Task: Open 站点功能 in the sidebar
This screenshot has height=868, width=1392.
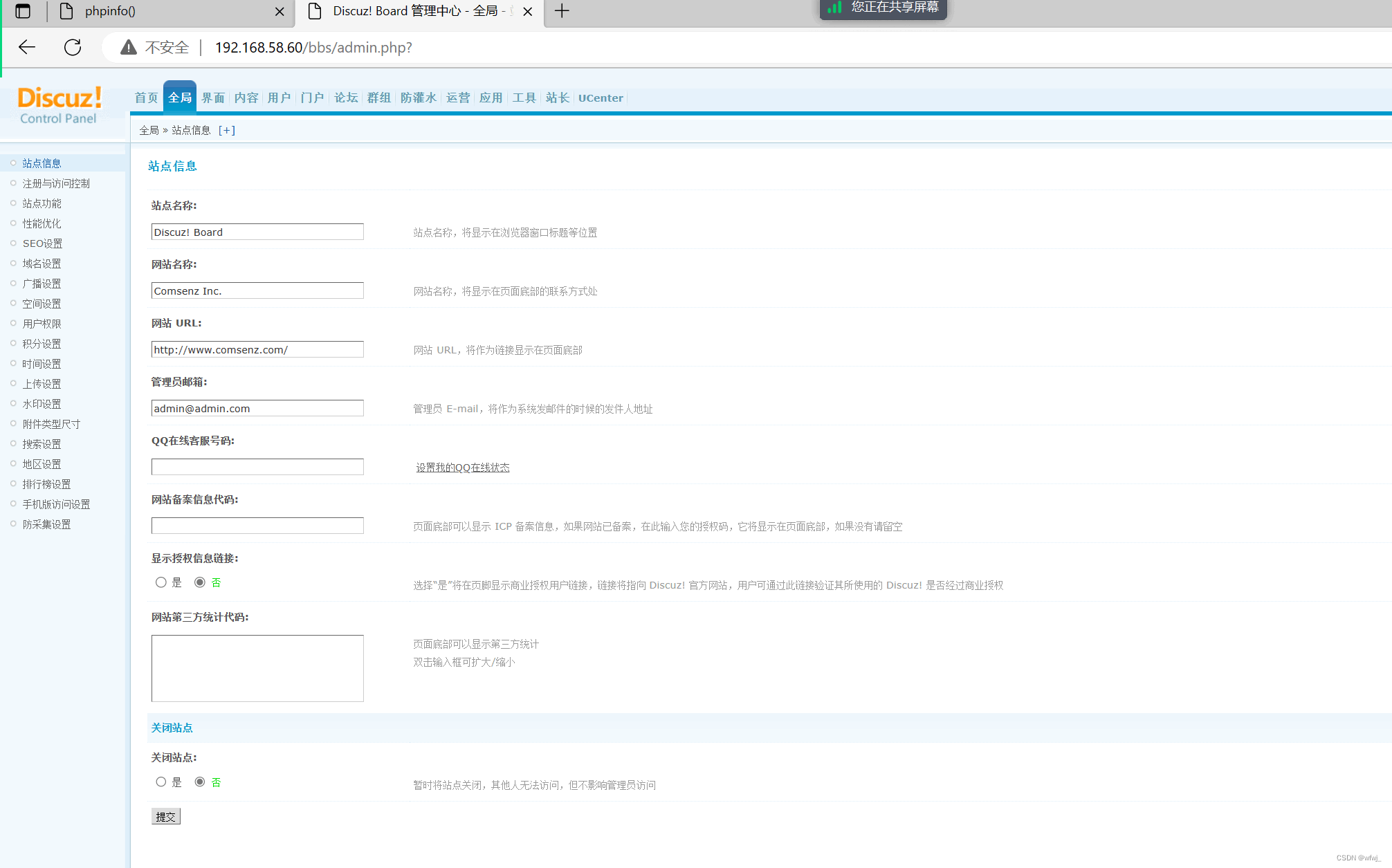Action: (42, 203)
